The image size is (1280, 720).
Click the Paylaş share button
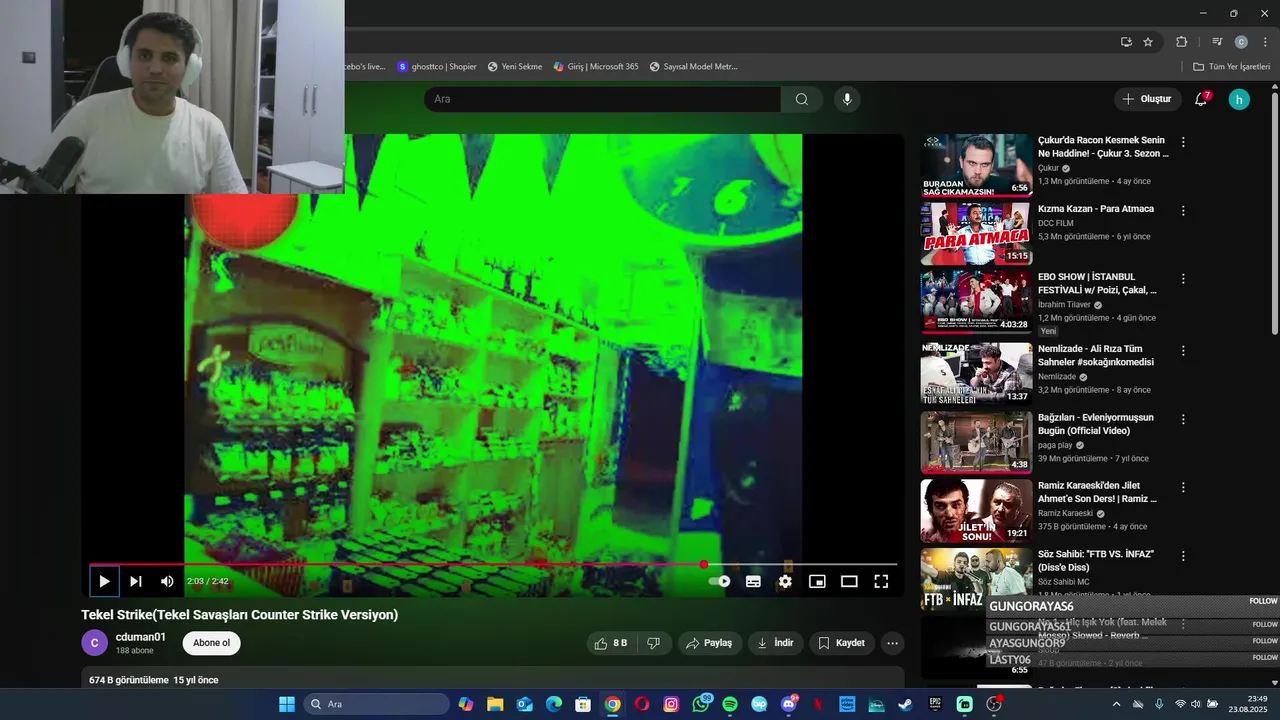pyautogui.click(x=710, y=643)
